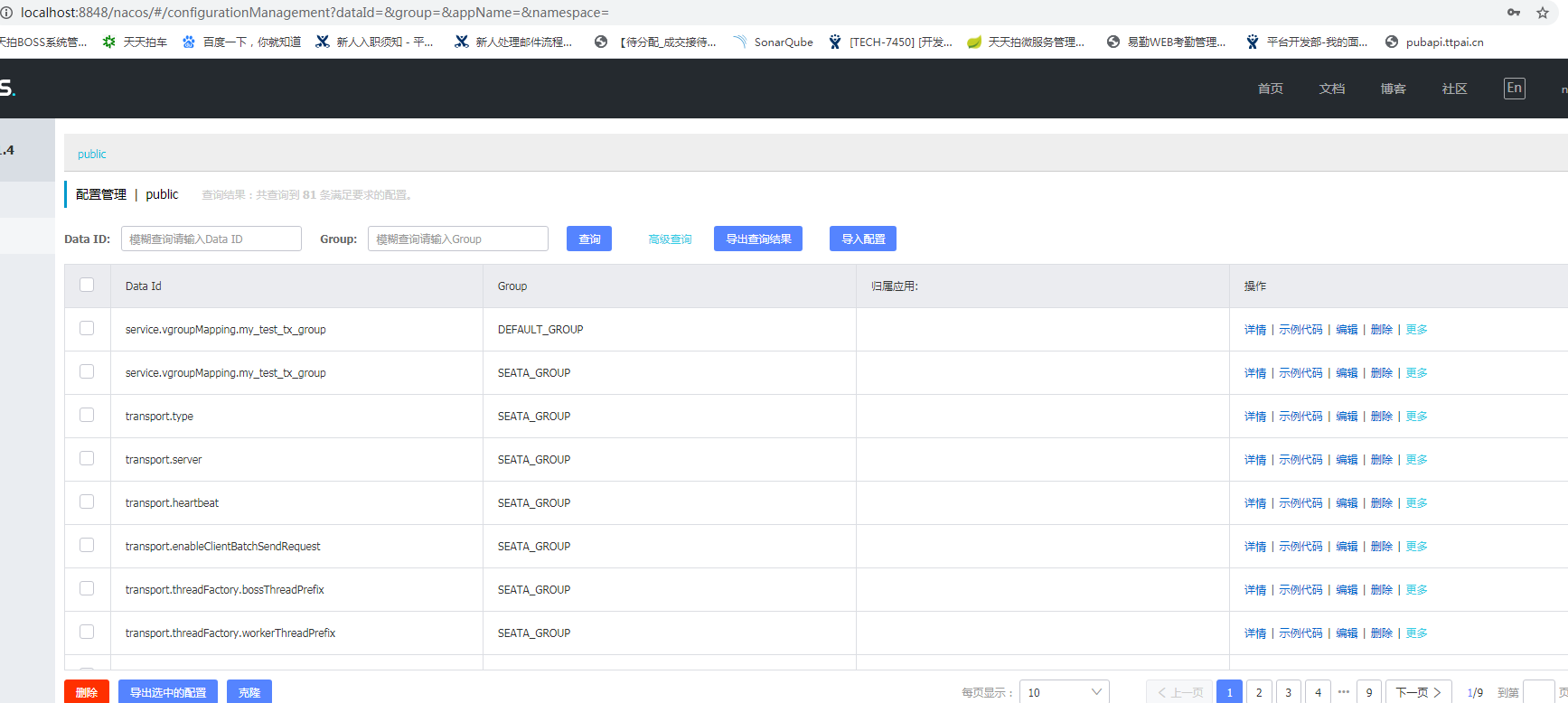The width and height of the screenshot is (1568, 703).
Task: Open 更多 menu for transport.heartbeat
Action: click(1416, 503)
